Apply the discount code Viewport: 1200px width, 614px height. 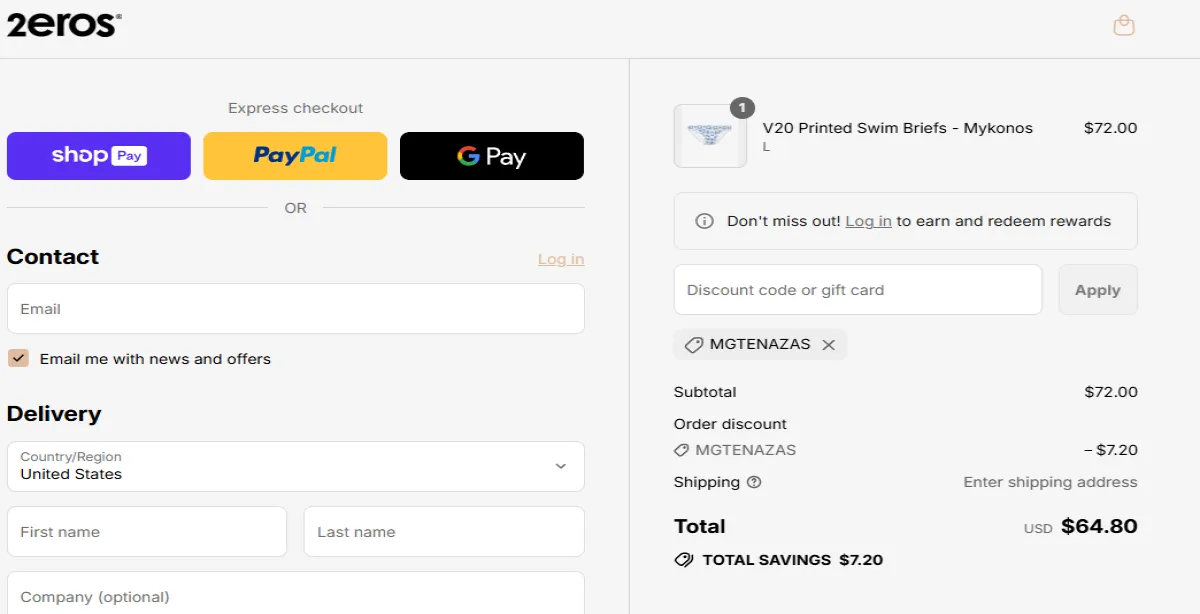click(1097, 289)
